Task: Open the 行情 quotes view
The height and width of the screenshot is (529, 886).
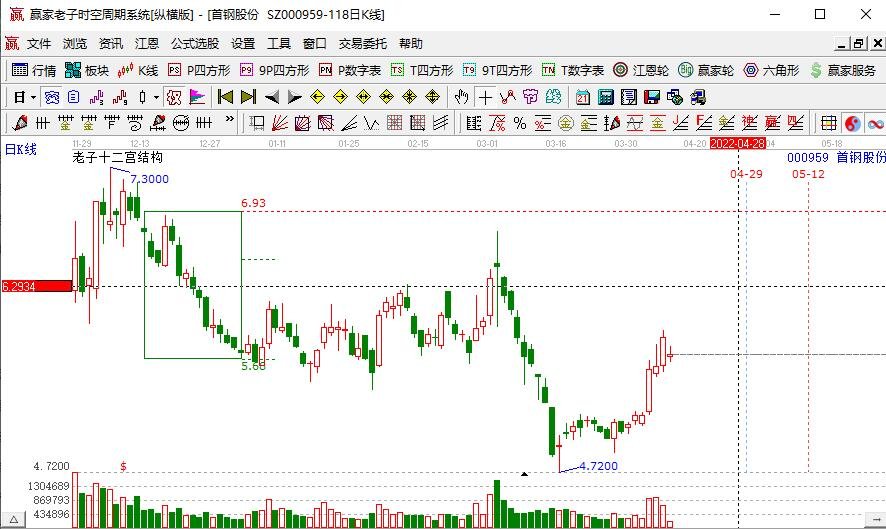Action: 34,70
